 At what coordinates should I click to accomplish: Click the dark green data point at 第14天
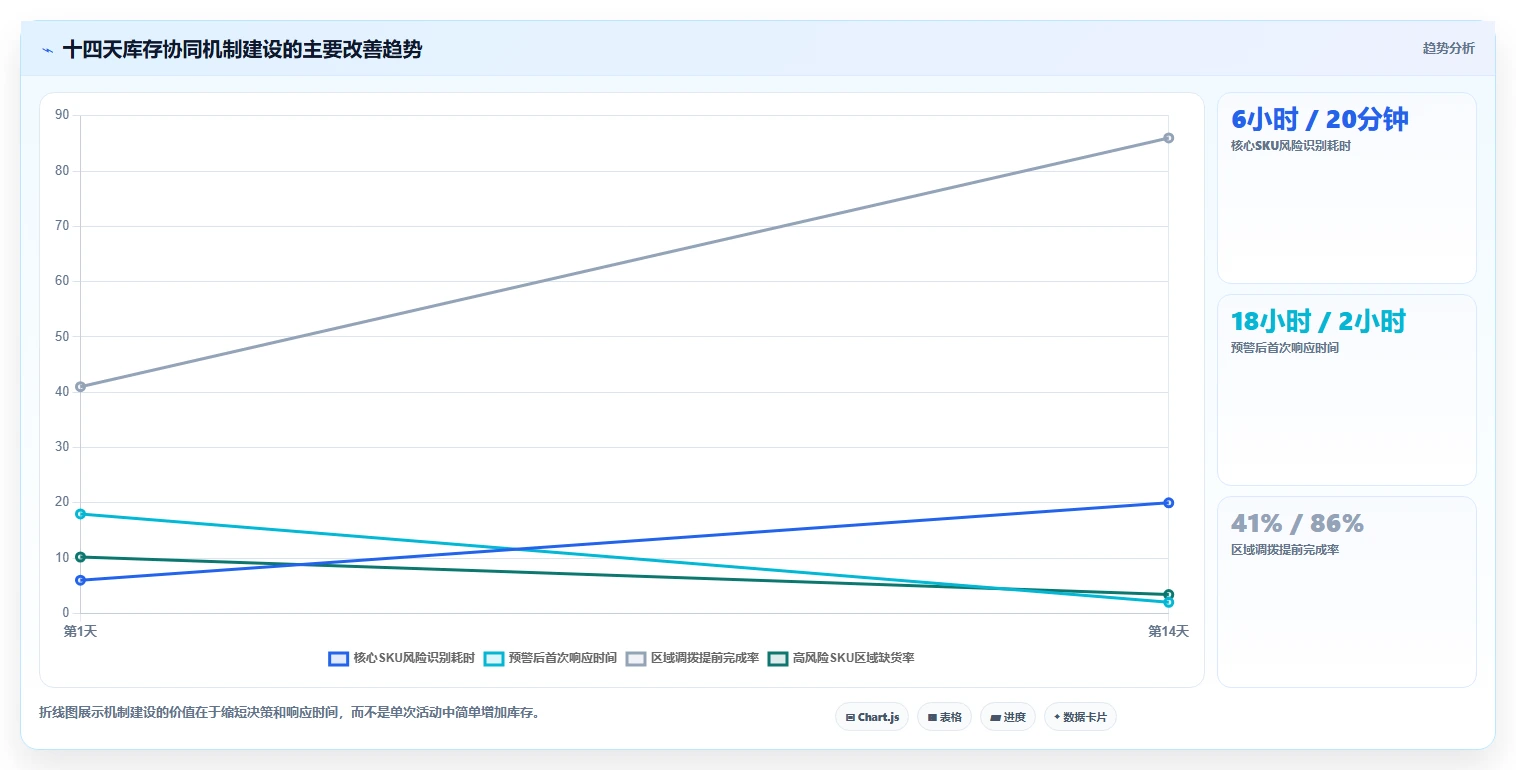pyautogui.click(x=1168, y=594)
